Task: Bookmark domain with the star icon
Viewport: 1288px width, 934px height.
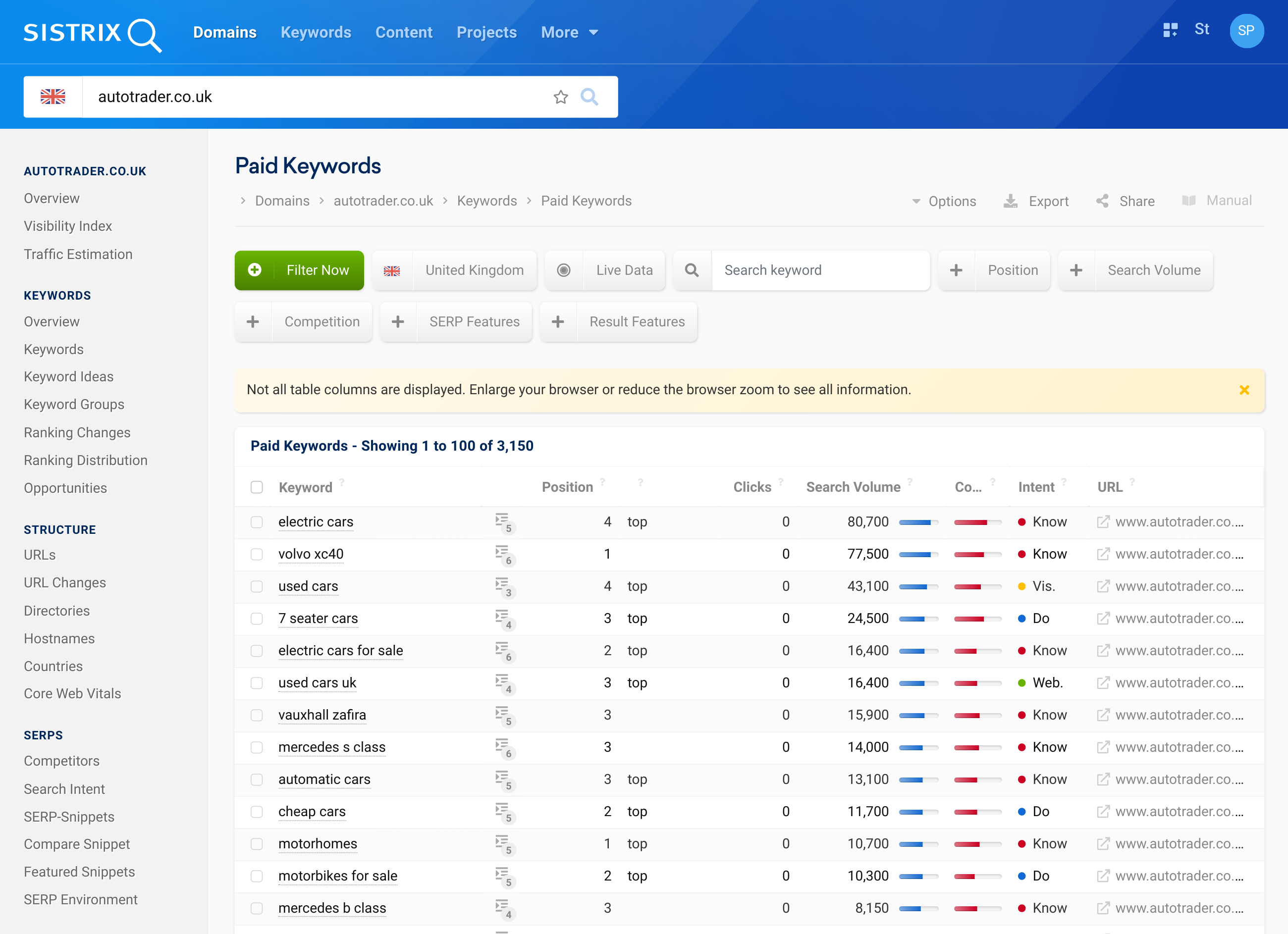Action: 560,97
